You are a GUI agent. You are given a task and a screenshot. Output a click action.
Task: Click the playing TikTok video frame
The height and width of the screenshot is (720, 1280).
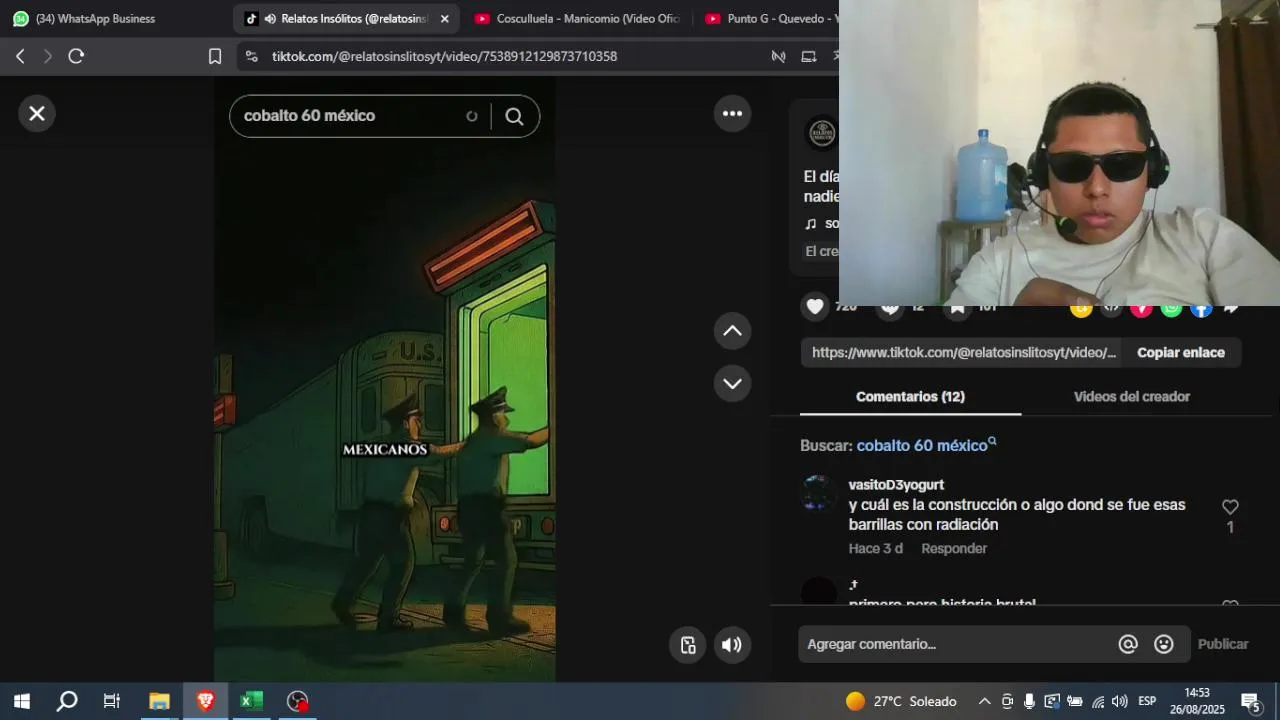point(385,380)
